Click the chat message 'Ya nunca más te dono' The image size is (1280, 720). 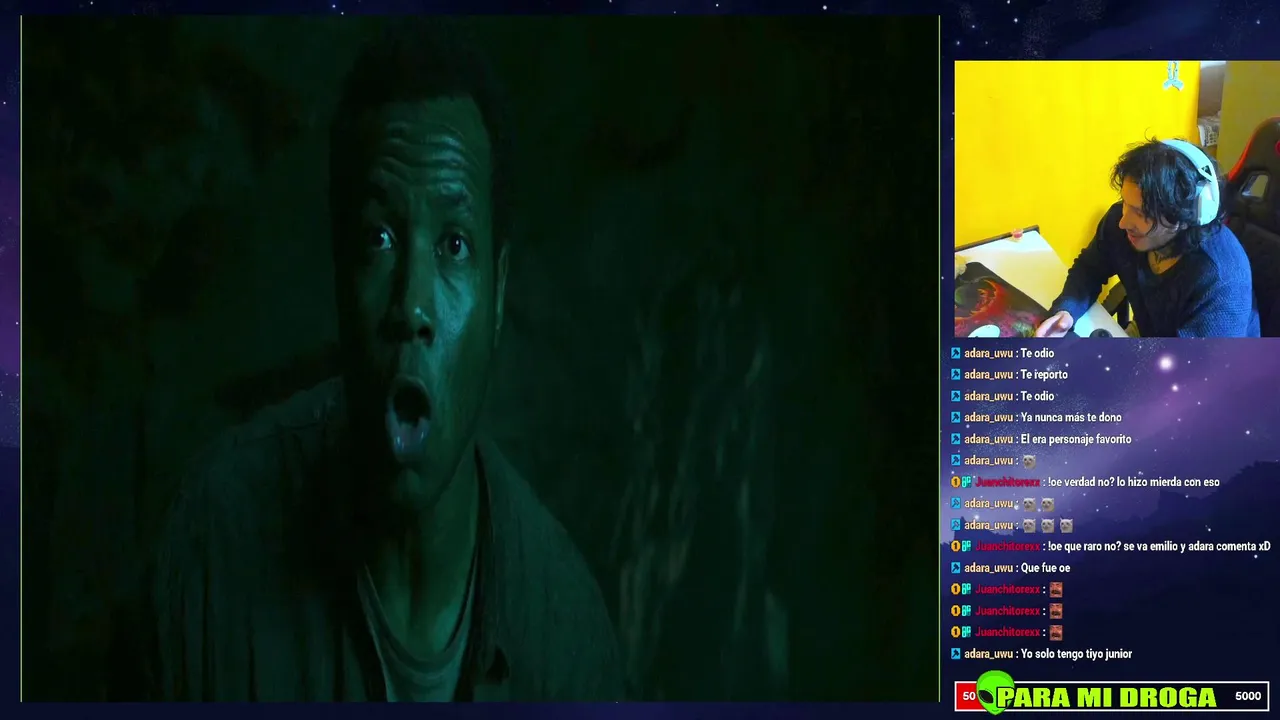point(1071,417)
